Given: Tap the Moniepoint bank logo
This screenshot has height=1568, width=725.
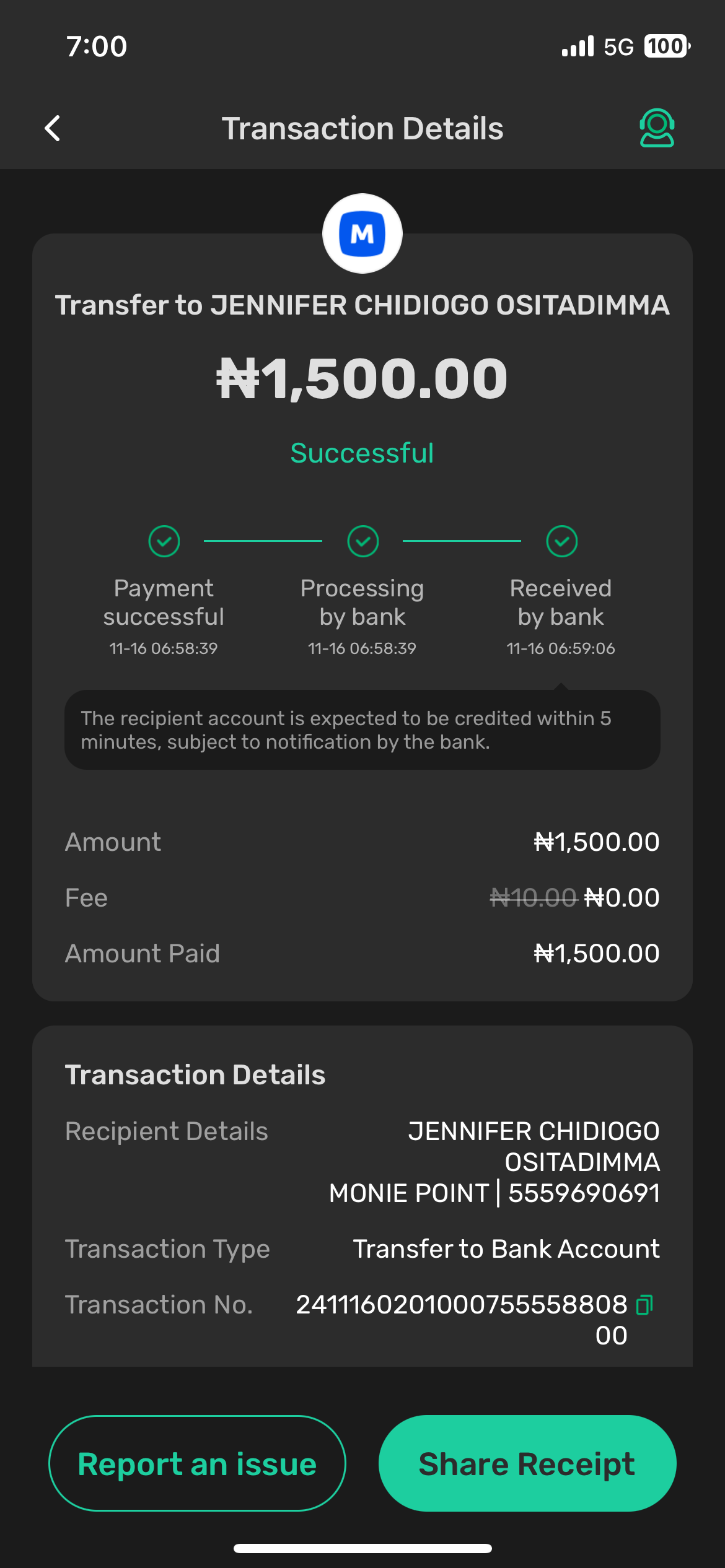Looking at the screenshot, I should (x=362, y=234).
